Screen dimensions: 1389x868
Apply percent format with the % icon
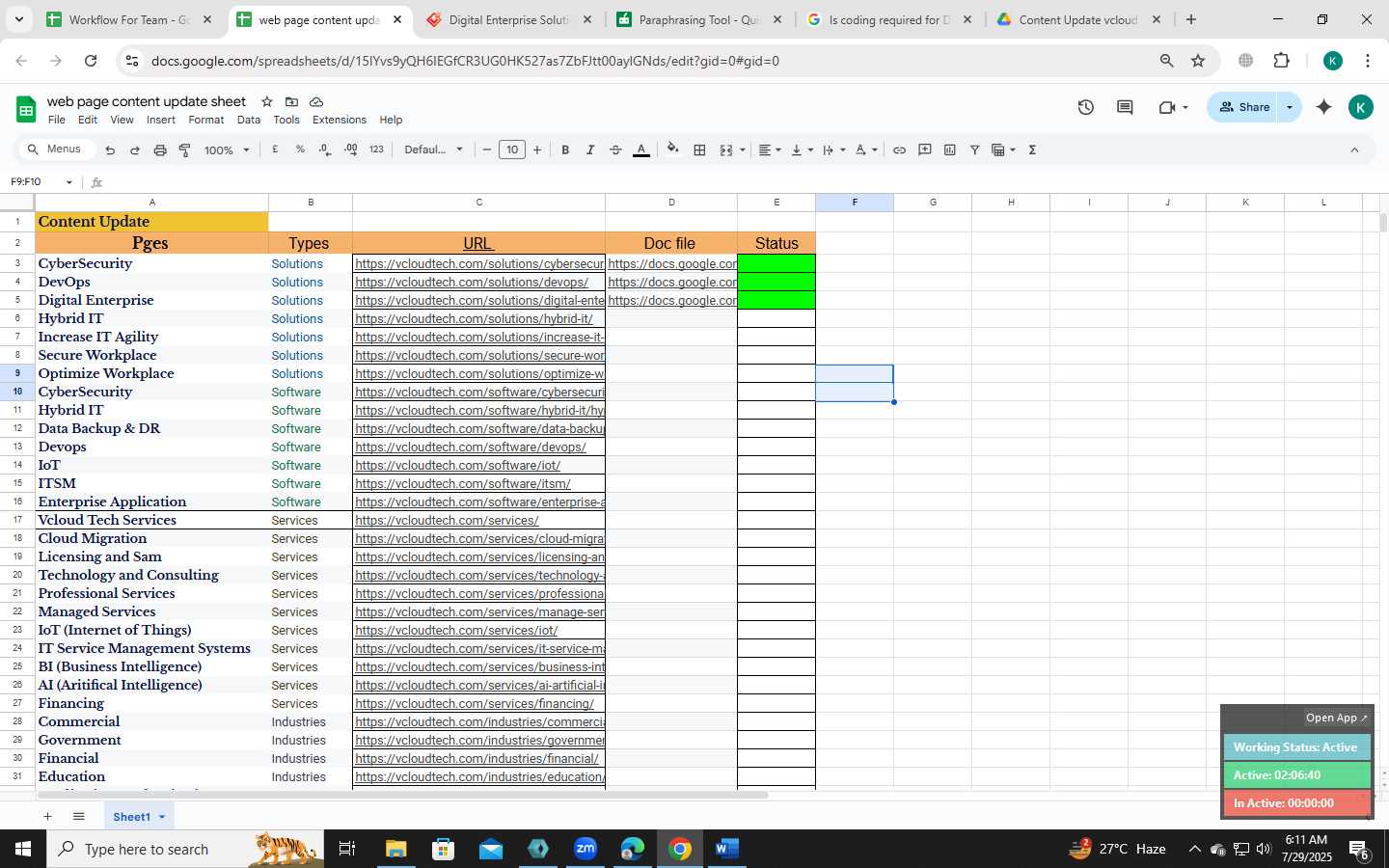300,149
